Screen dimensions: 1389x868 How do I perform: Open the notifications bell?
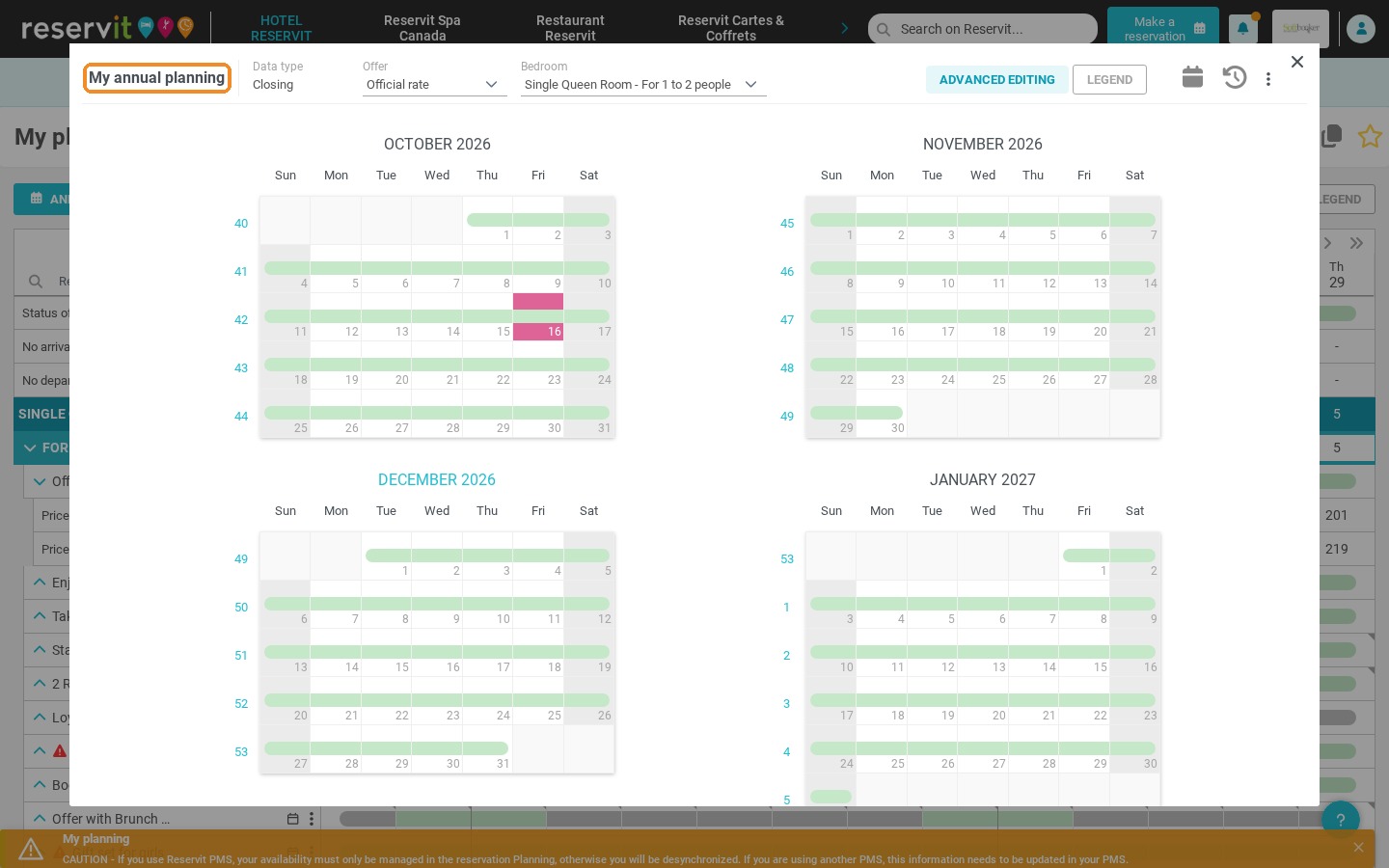click(1242, 29)
